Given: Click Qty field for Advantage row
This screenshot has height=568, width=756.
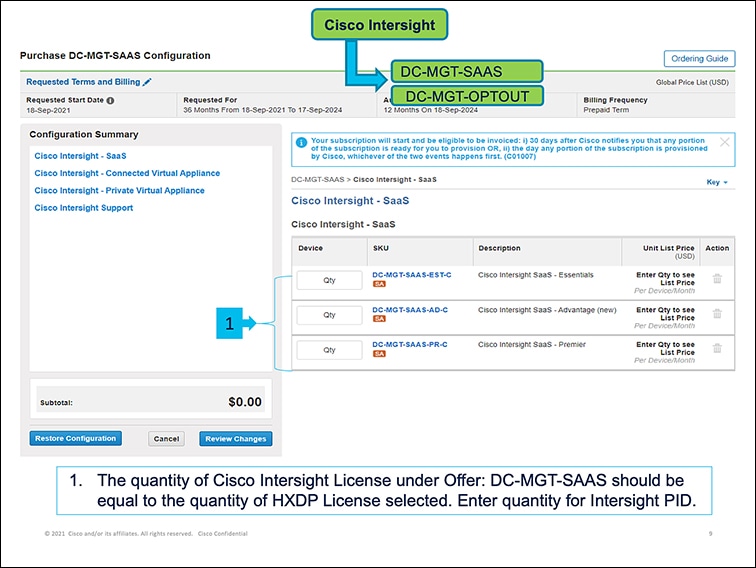Looking at the screenshot, I should (329, 315).
